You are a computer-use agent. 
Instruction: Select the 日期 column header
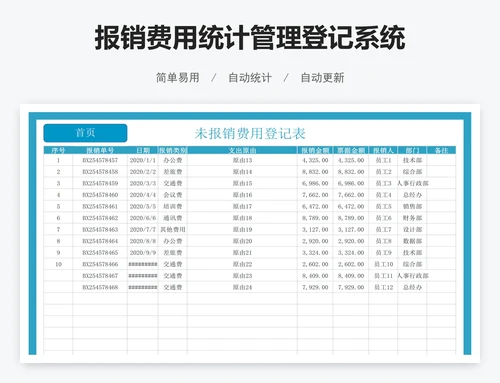pyautogui.click(x=143, y=150)
